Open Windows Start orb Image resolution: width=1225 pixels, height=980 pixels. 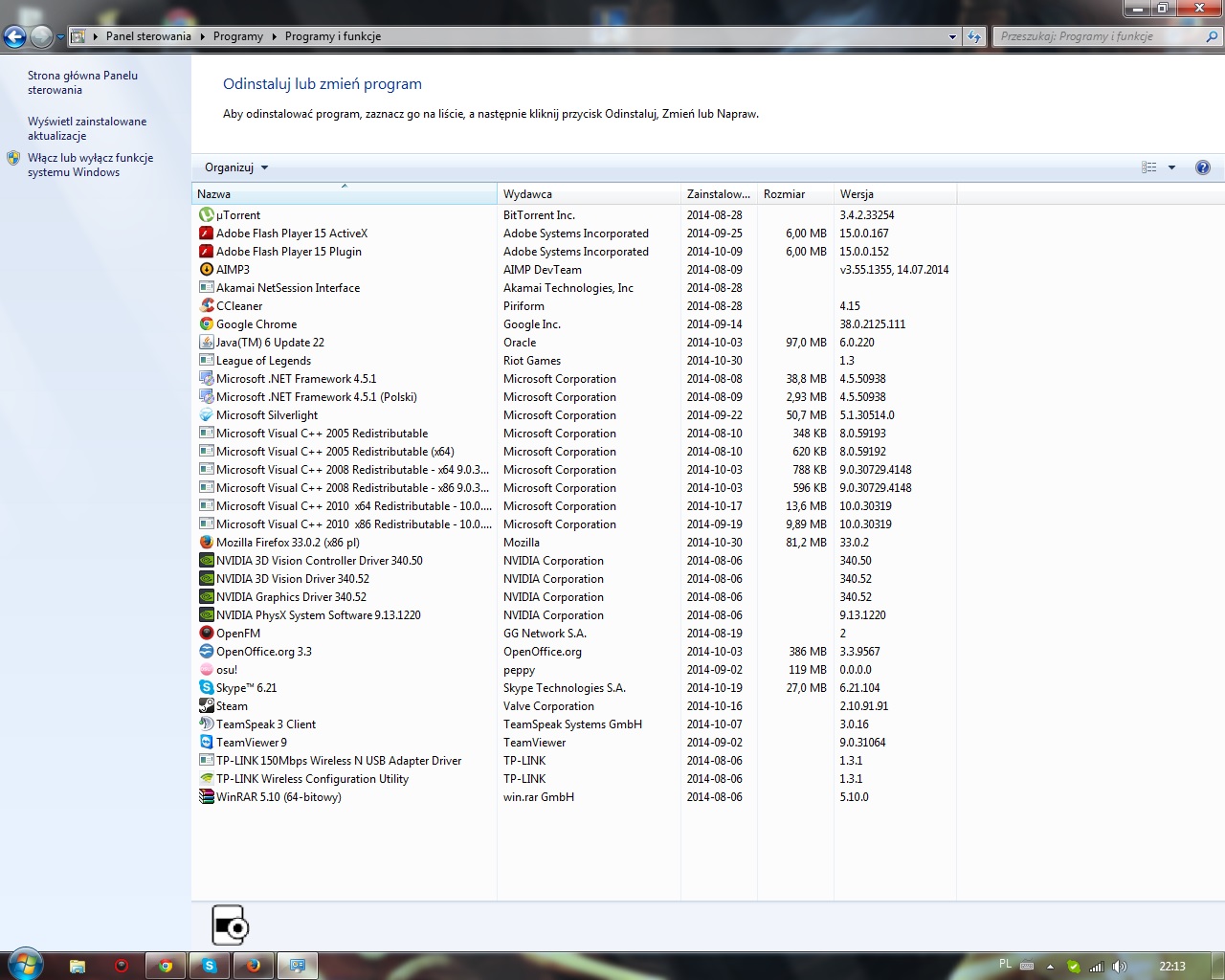pos(25,965)
